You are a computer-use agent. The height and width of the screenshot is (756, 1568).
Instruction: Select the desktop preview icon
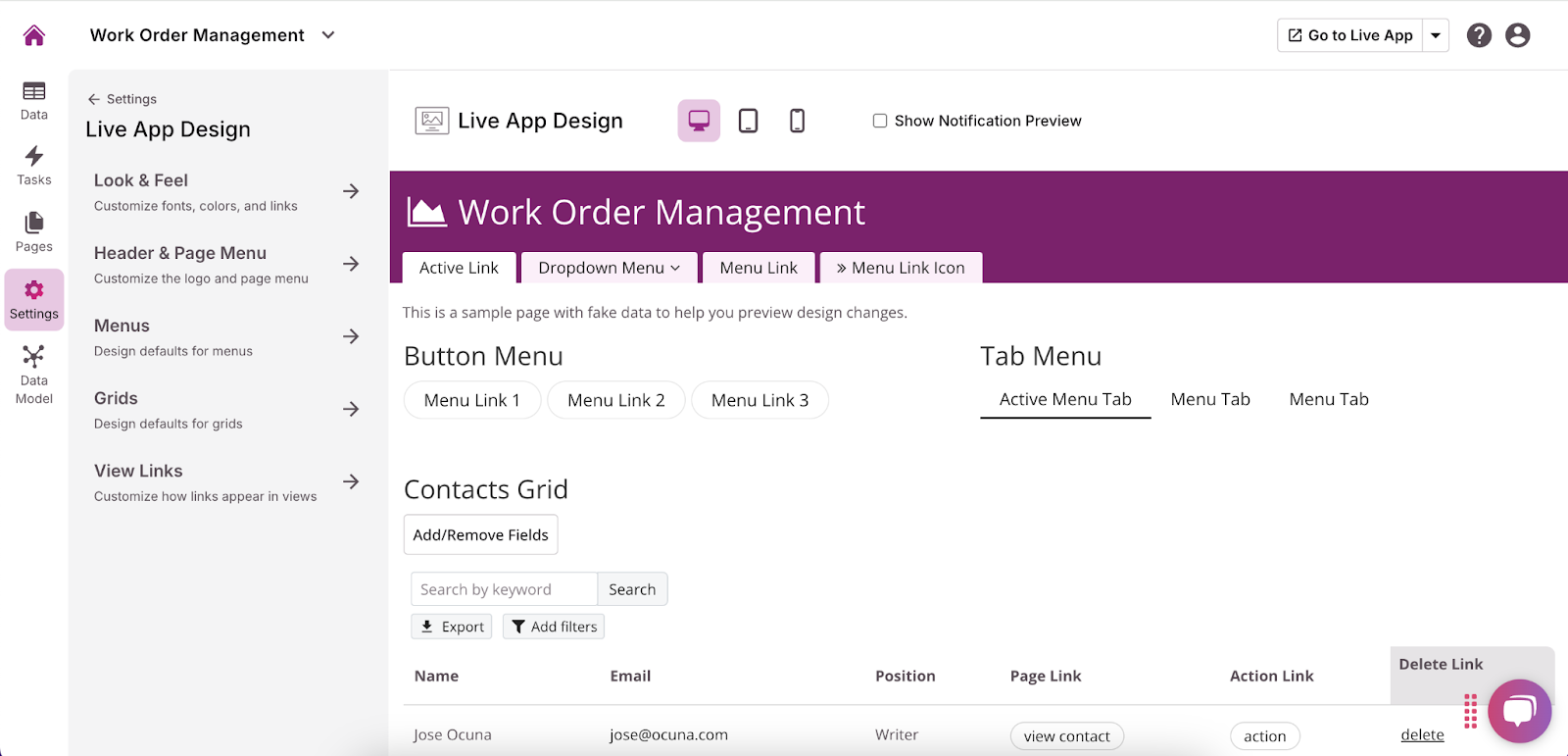point(699,121)
